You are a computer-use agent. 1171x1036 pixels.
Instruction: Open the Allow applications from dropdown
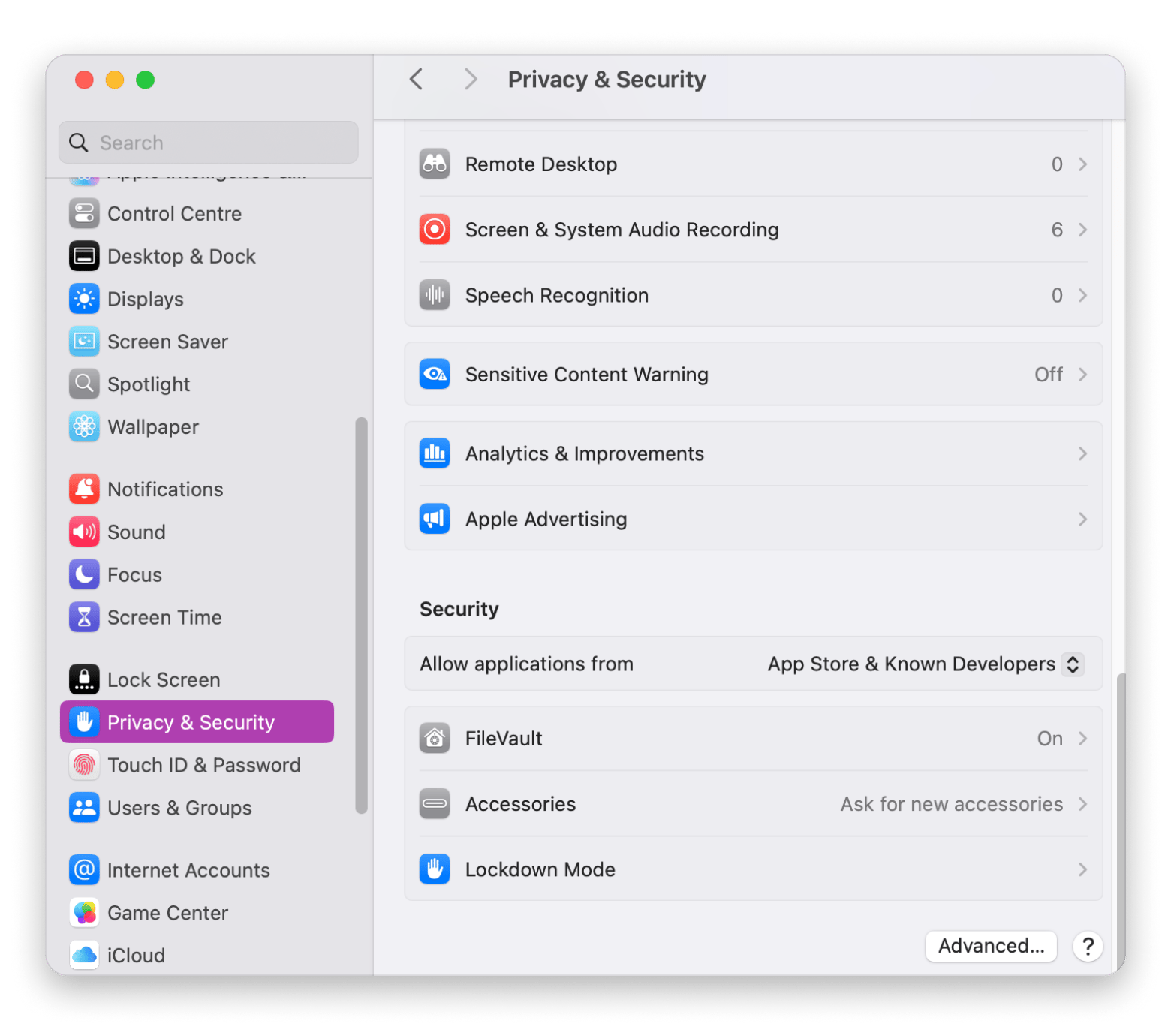pos(1073,664)
